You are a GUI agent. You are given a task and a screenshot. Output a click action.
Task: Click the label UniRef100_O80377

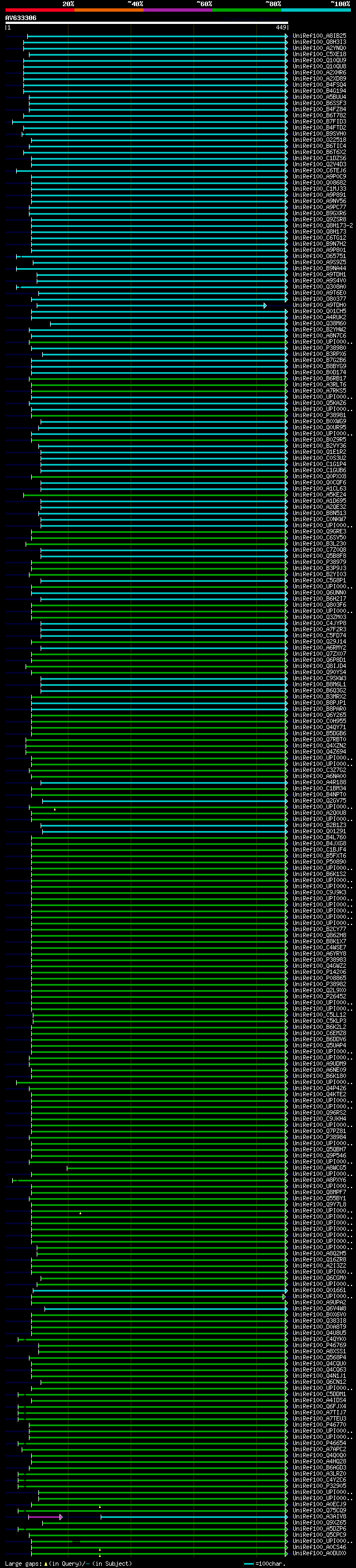pos(319,299)
